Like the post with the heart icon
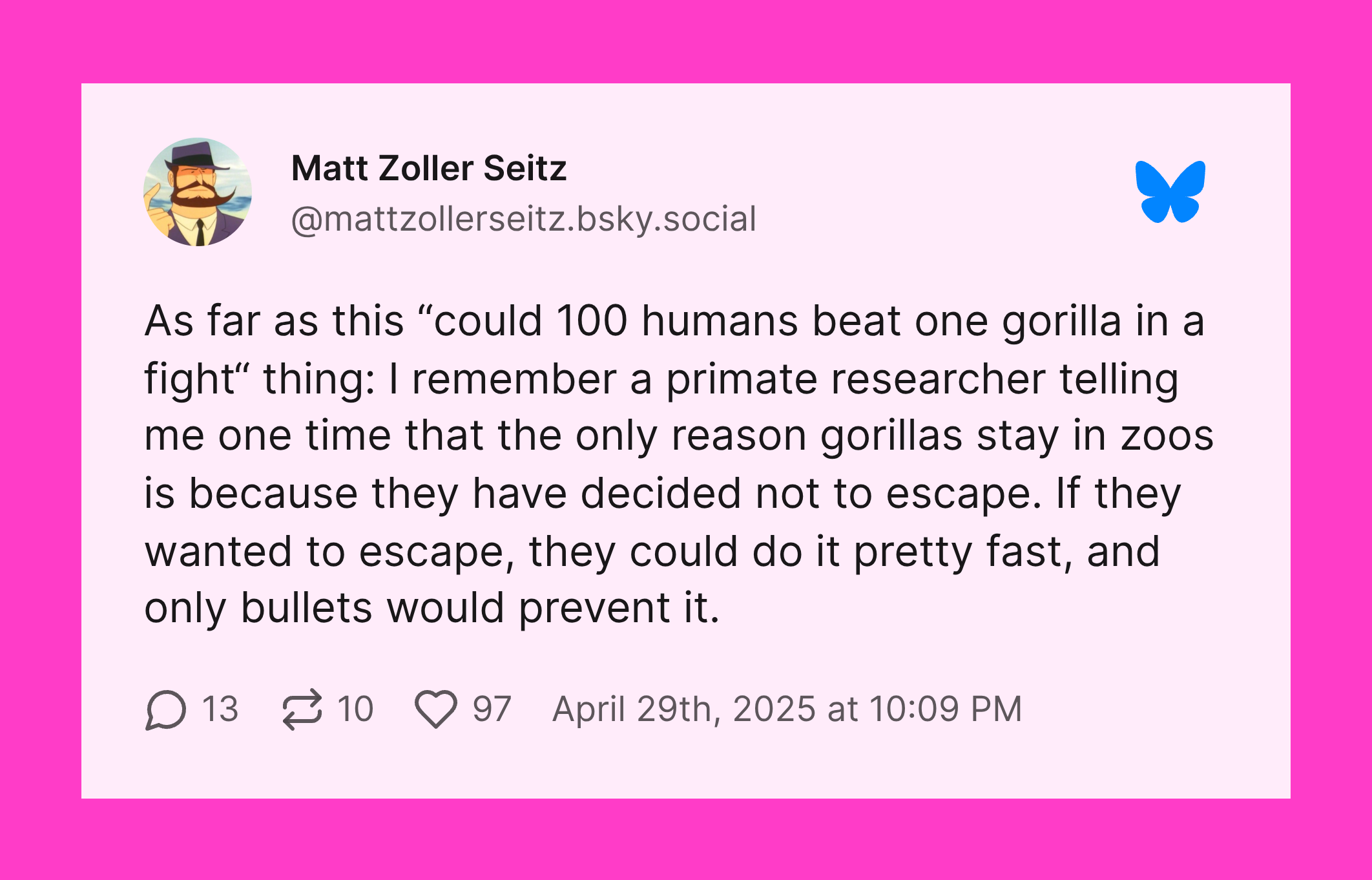The image size is (1372, 880). (x=436, y=709)
